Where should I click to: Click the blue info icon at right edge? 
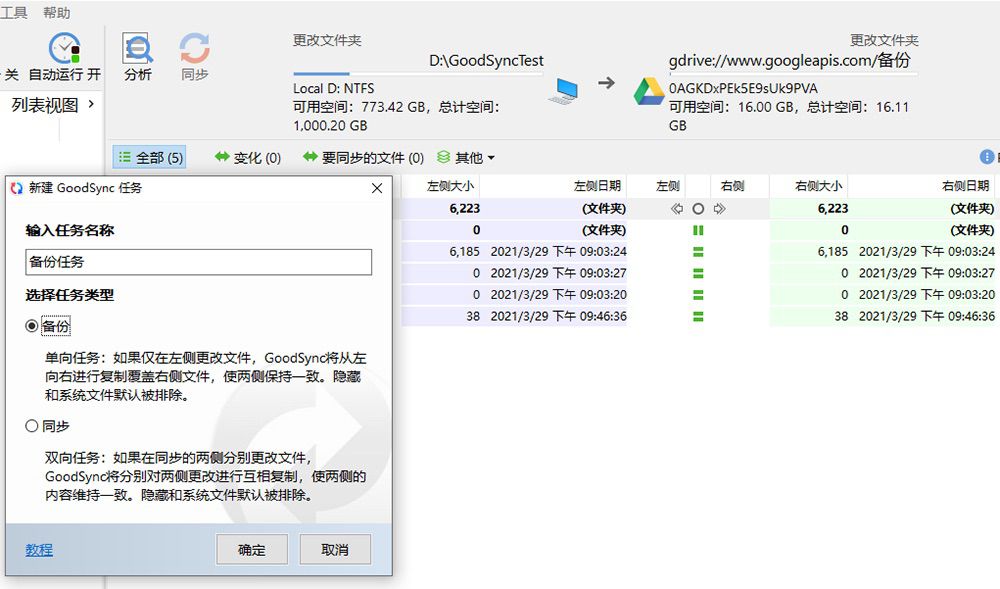click(x=987, y=157)
